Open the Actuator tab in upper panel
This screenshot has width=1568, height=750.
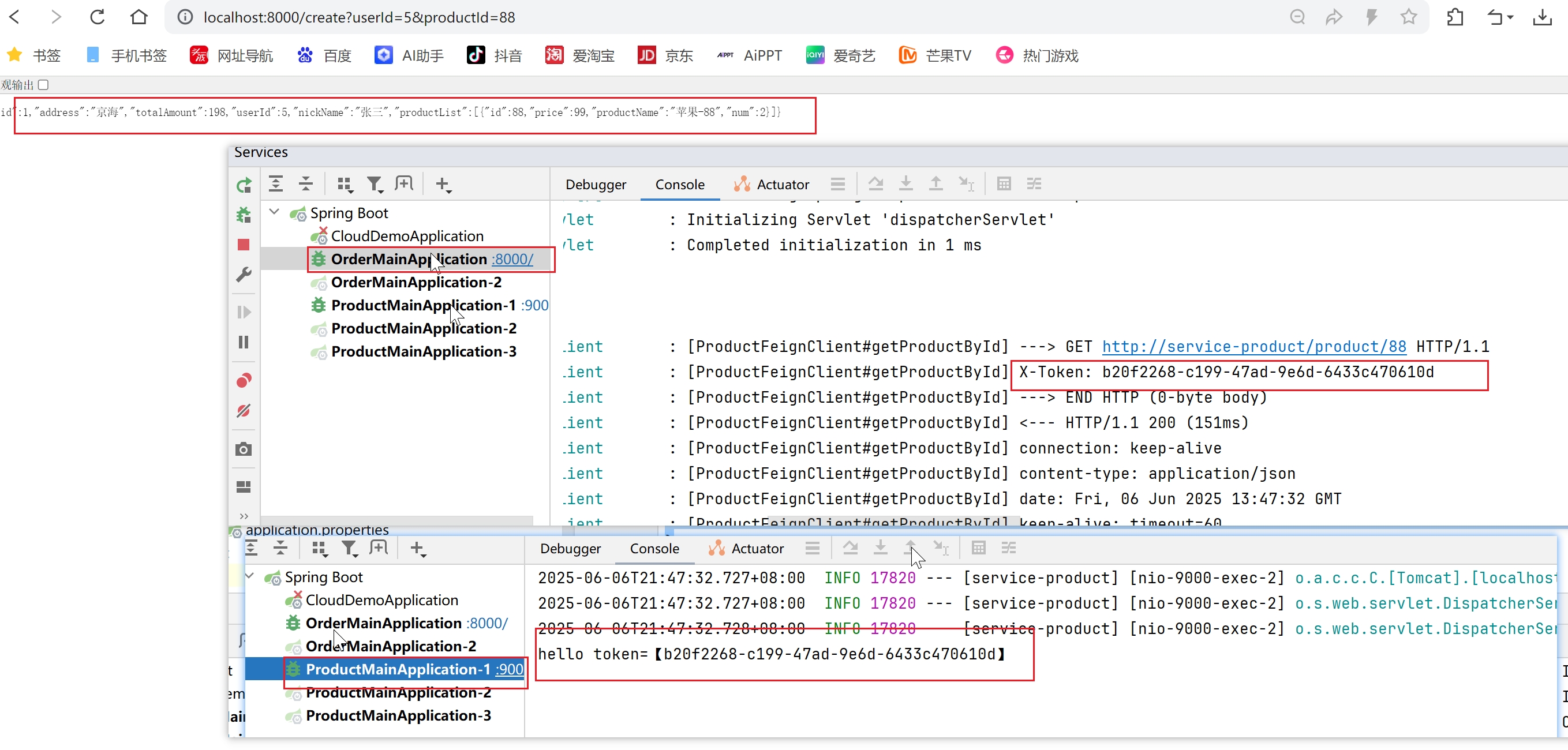782,184
